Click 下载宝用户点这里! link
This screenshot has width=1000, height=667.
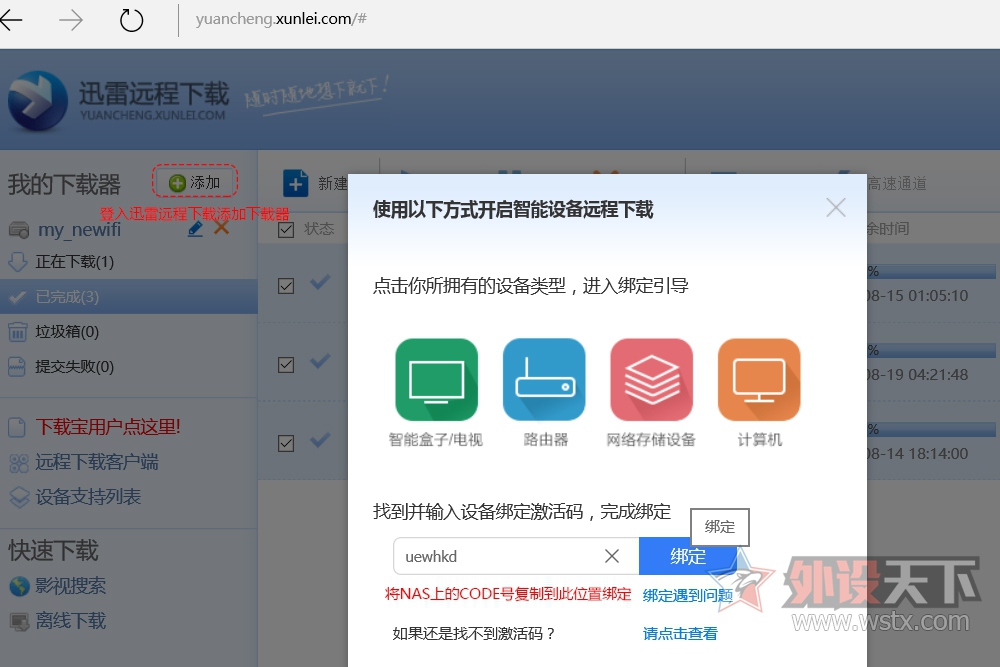(x=108, y=427)
